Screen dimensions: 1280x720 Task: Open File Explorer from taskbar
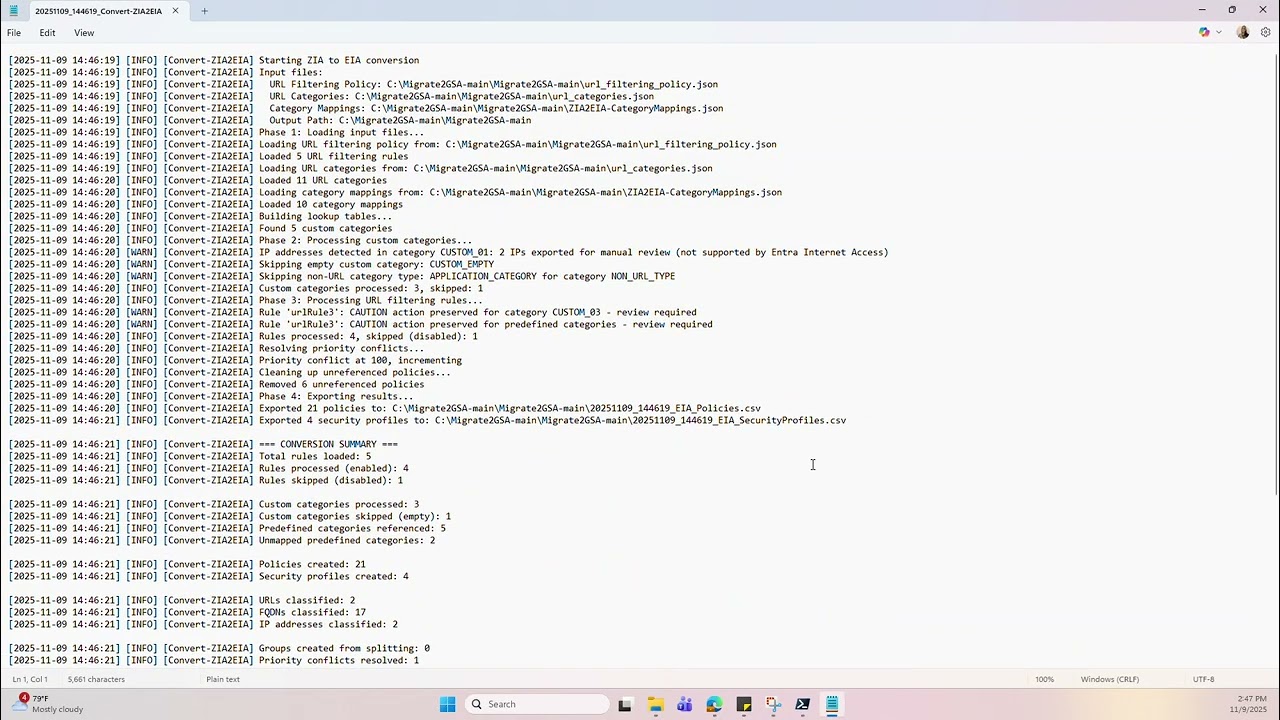point(655,704)
